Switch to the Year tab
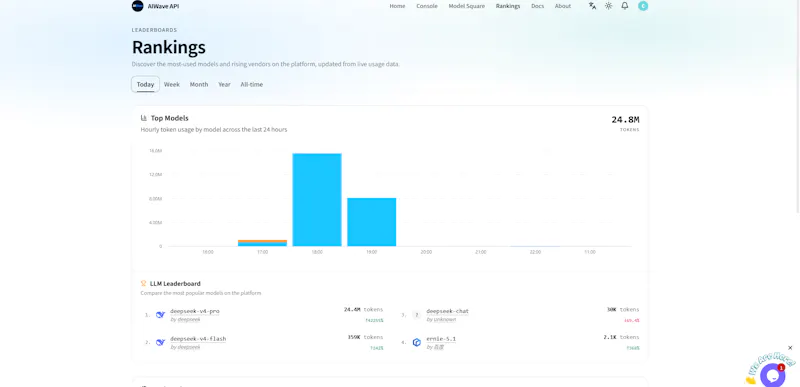 click(x=224, y=85)
